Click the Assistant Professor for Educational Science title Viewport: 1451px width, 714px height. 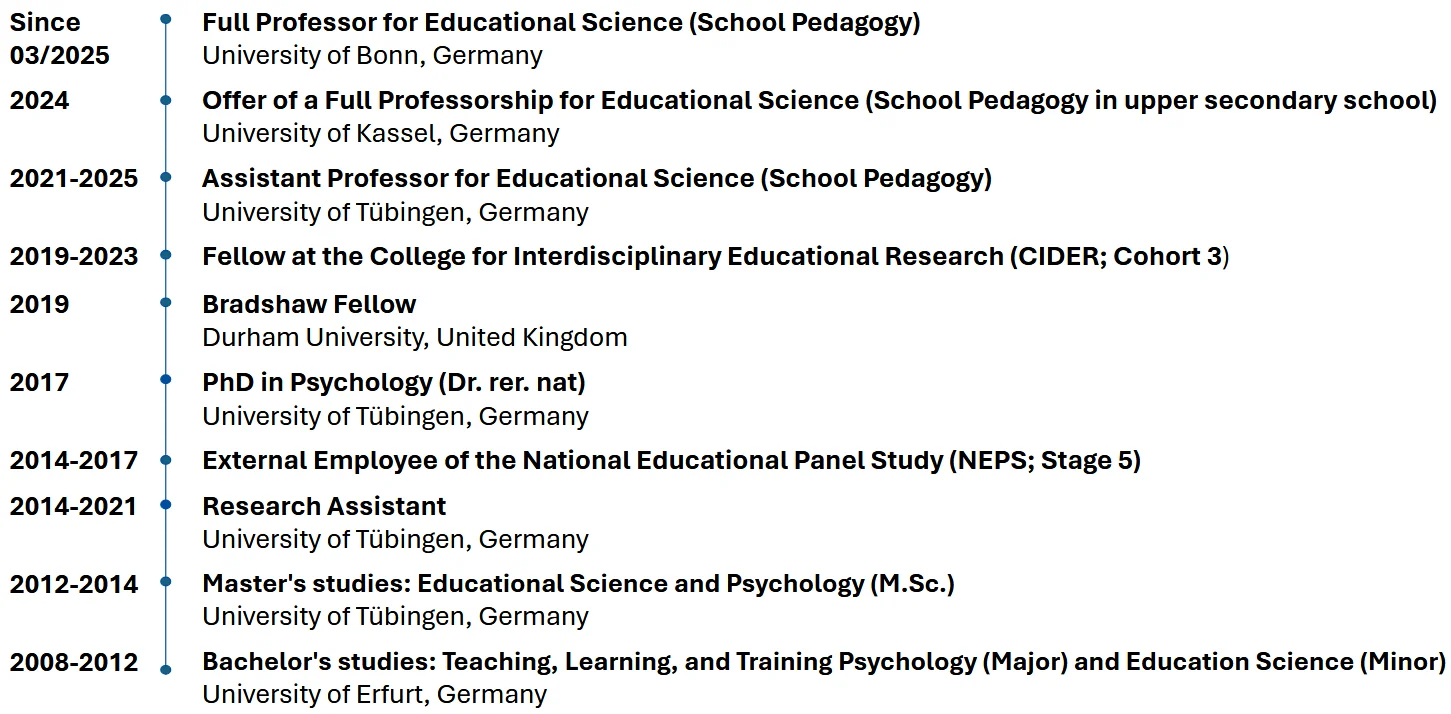pos(596,178)
